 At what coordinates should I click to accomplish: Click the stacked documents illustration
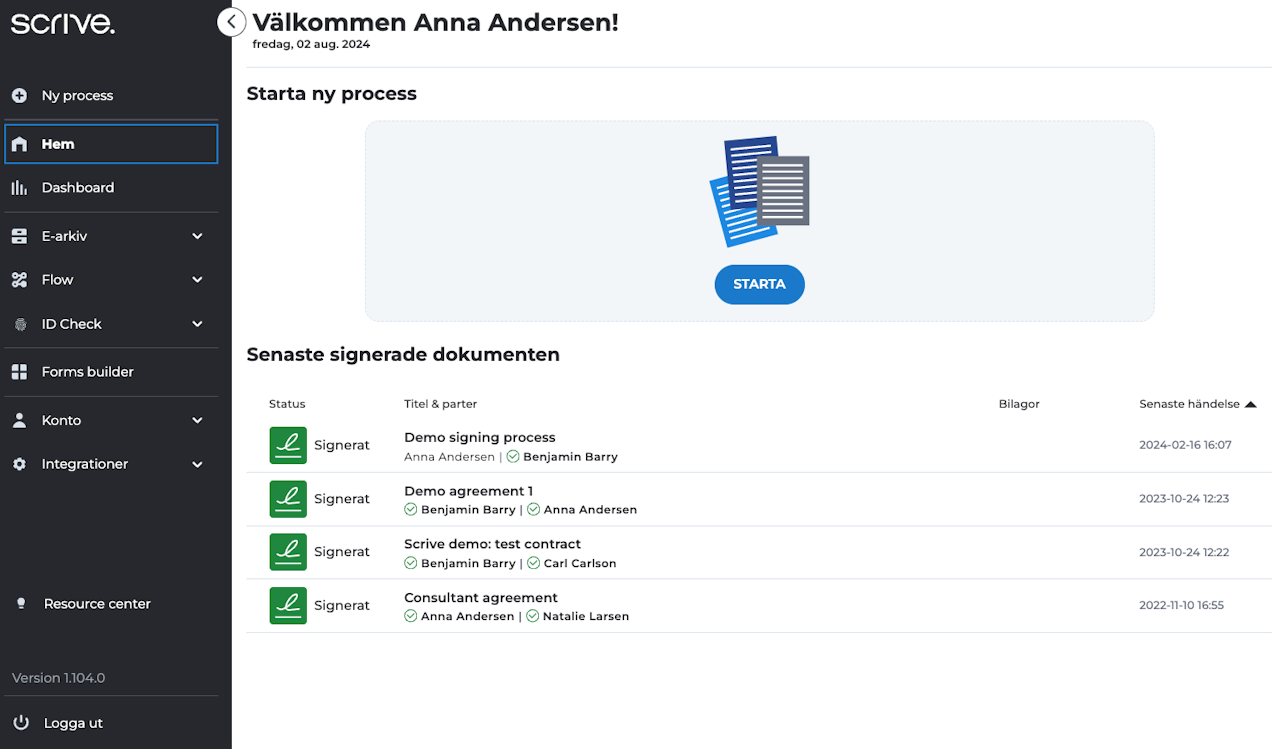(760, 191)
